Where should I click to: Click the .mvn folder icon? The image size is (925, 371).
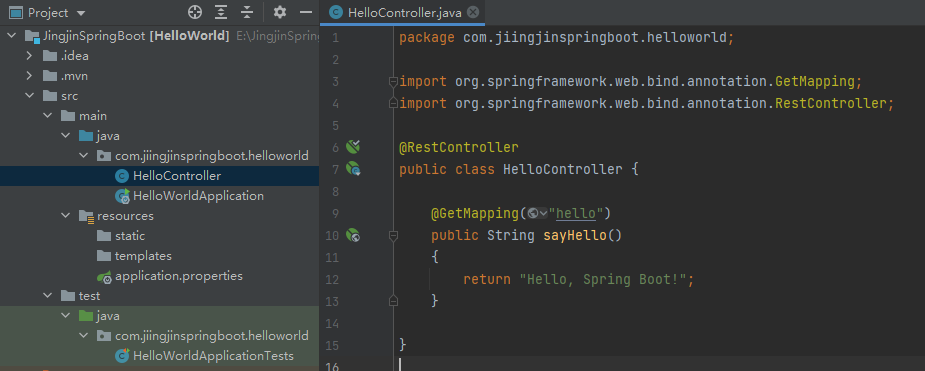(50, 76)
